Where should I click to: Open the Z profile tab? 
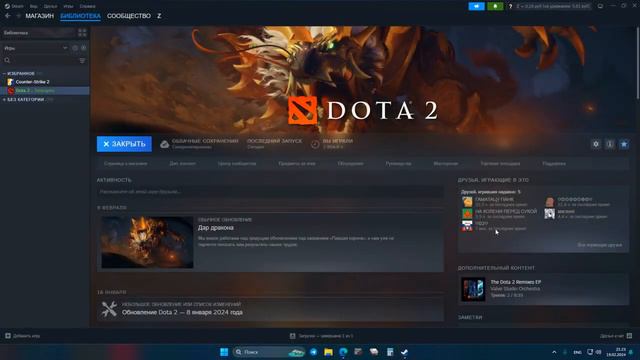(x=159, y=16)
